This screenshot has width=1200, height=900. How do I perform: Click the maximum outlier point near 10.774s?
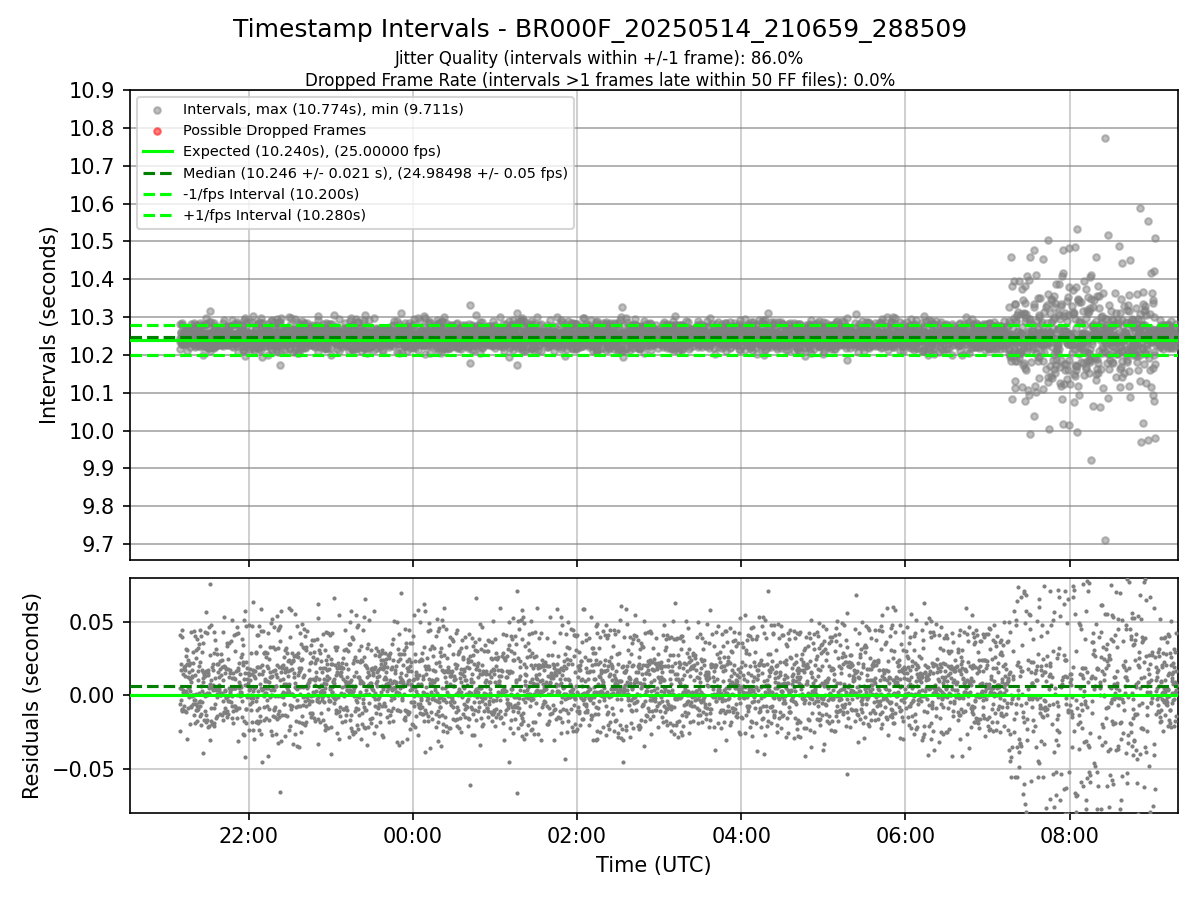[1105, 138]
